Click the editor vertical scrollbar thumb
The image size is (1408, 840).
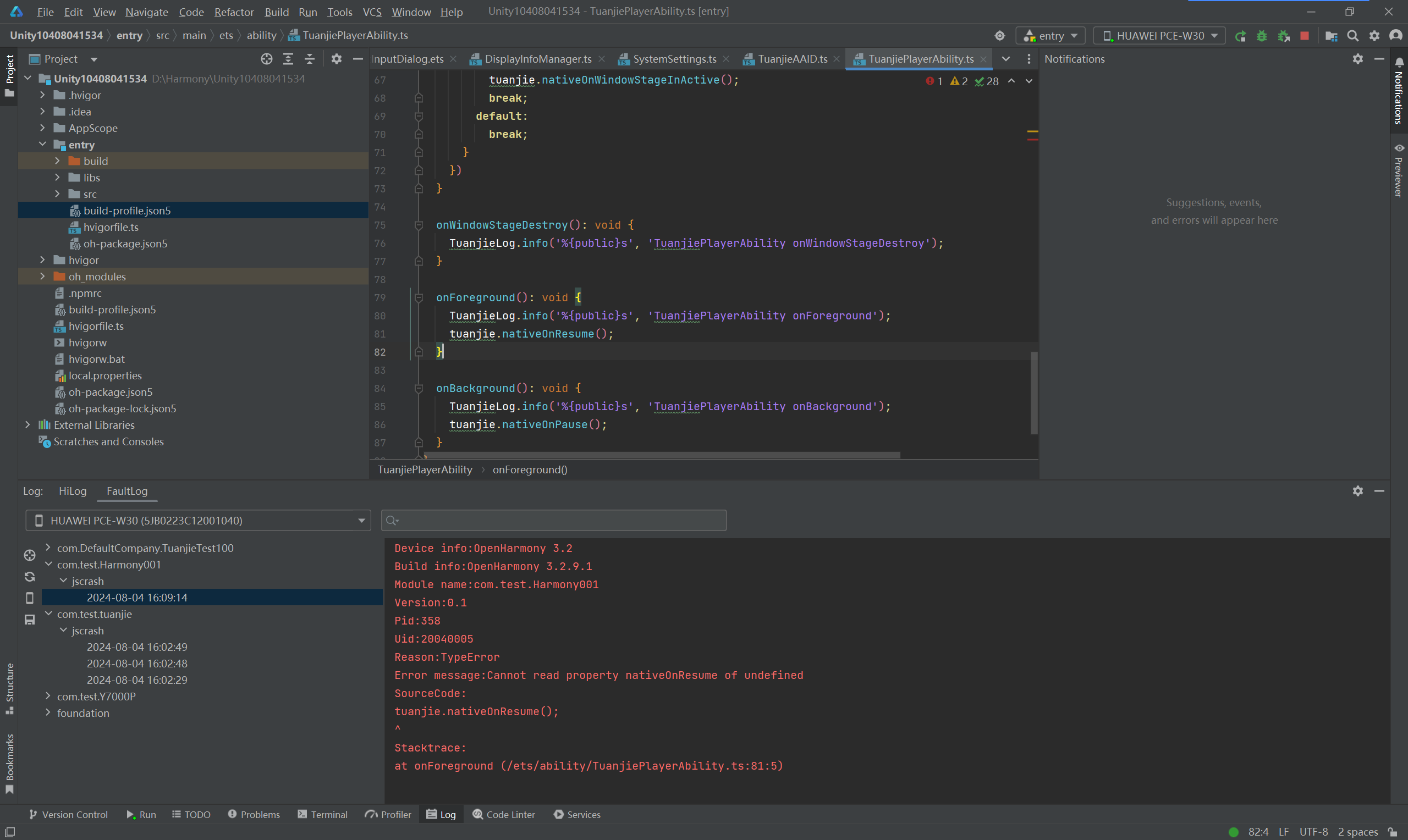pyautogui.click(x=1034, y=393)
